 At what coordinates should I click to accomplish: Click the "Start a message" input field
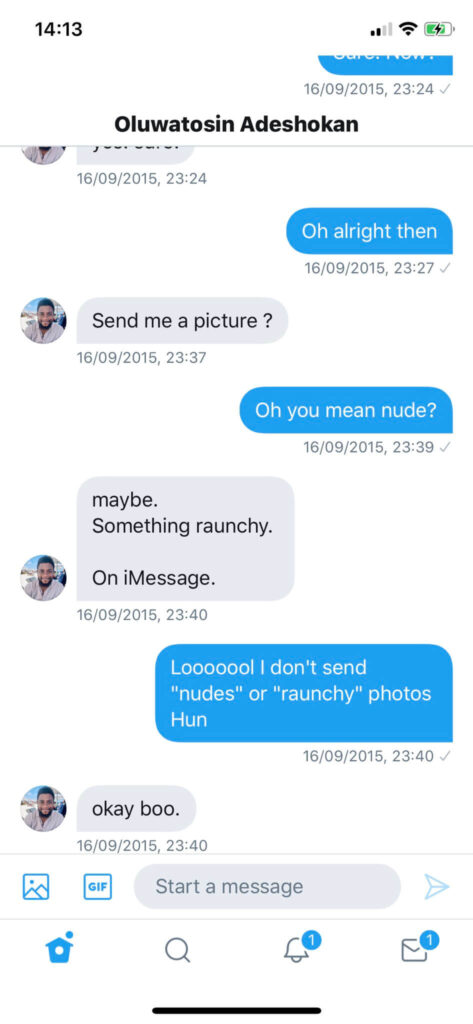tap(267, 886)
